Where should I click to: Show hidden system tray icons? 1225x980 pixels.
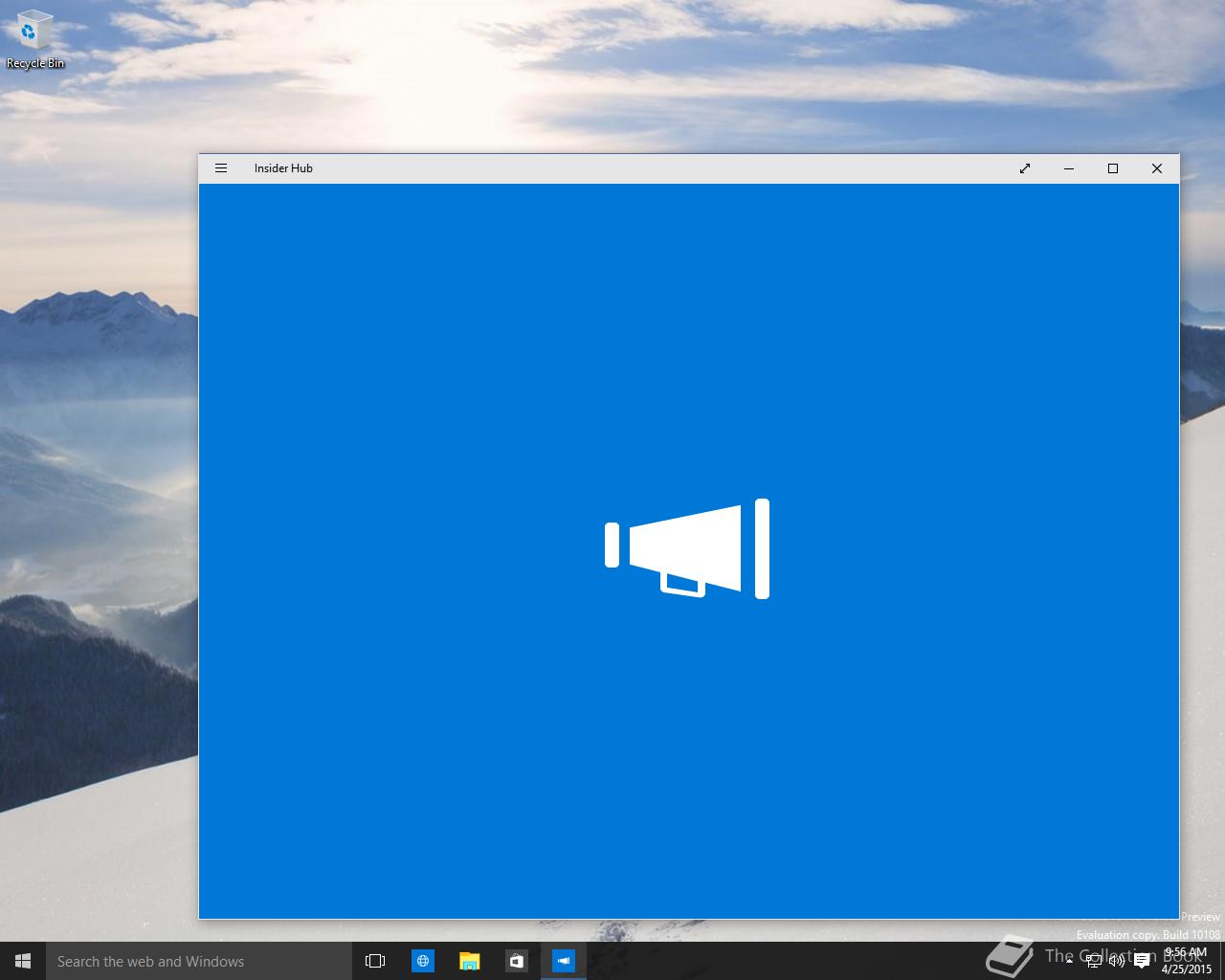[1070, 961]
